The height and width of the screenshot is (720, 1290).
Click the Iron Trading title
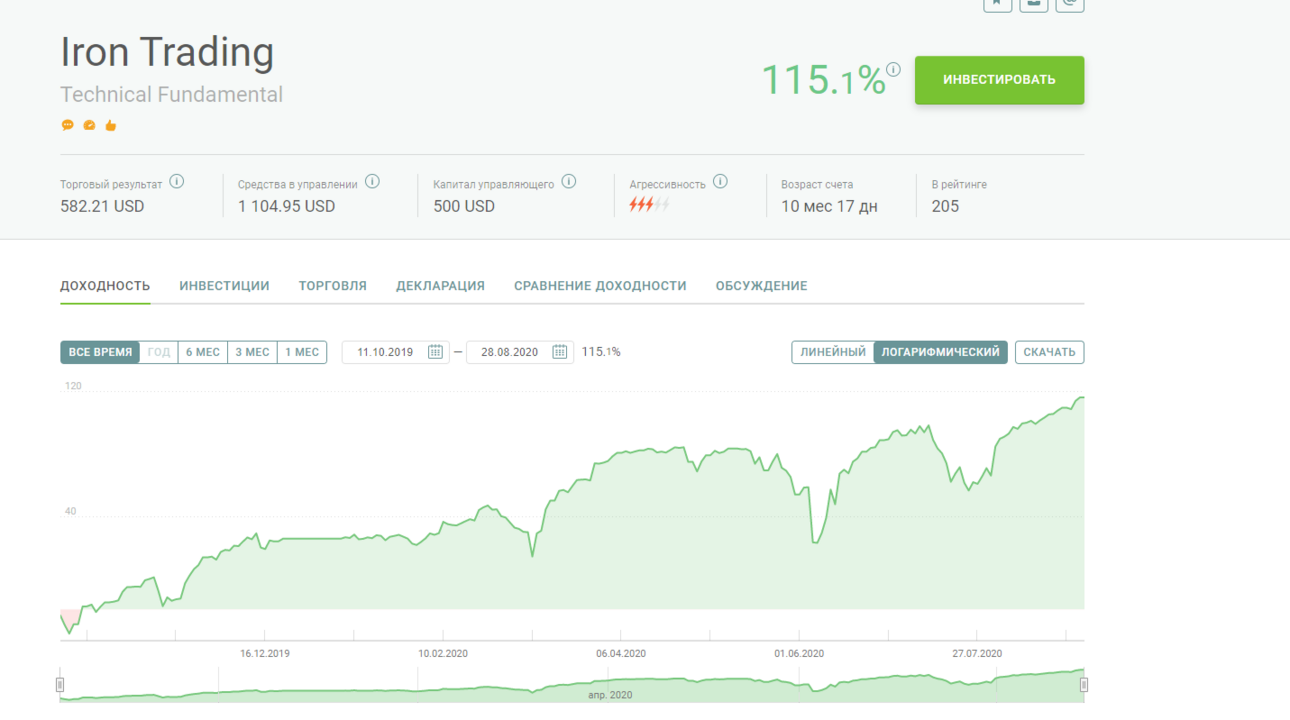click(x=167, y=52)
